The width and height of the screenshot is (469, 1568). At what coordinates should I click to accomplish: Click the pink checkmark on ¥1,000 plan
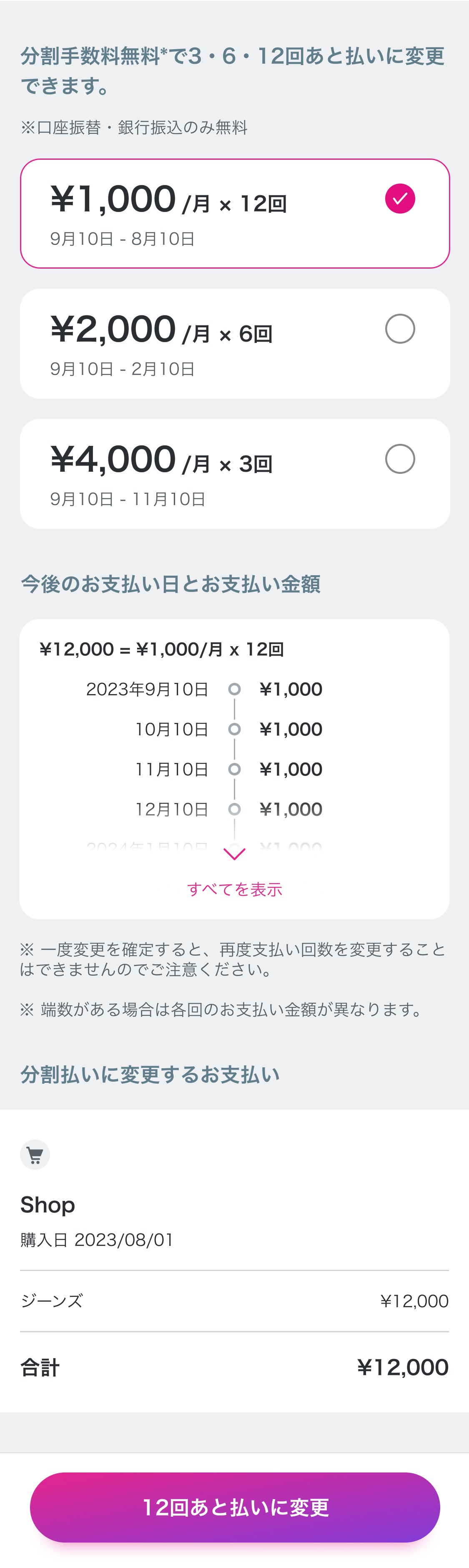click(400, 199)
